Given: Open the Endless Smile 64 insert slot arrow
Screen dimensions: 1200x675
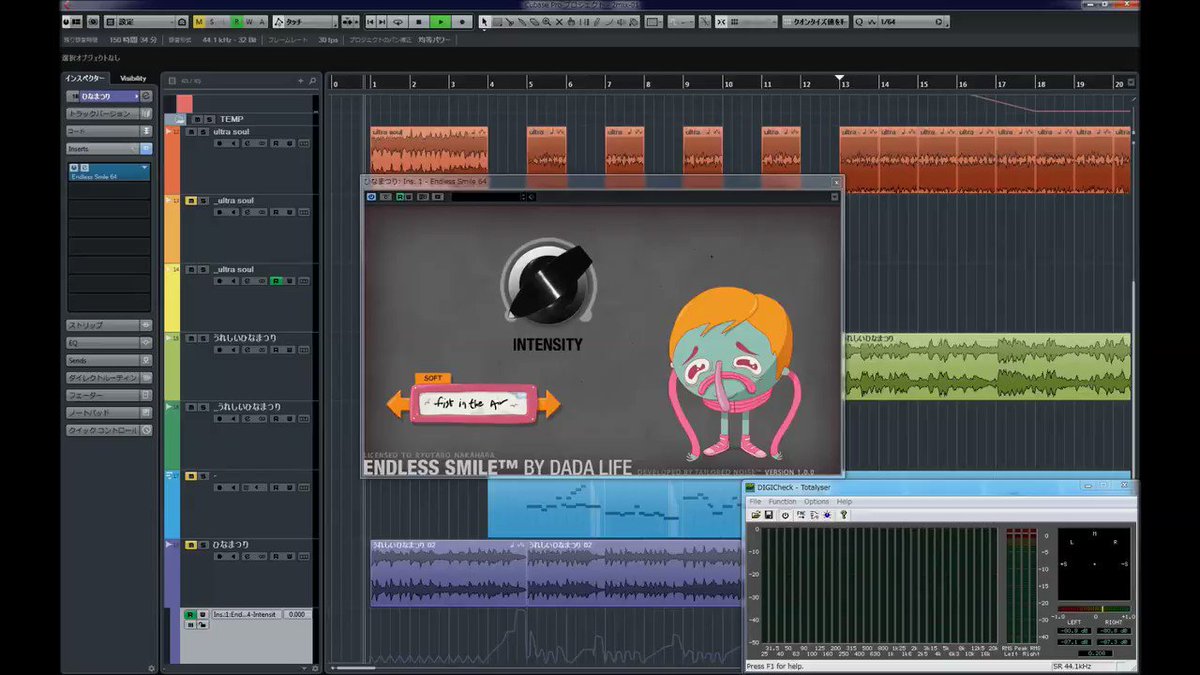Looking at the screenshot, I should coord(145,169).
